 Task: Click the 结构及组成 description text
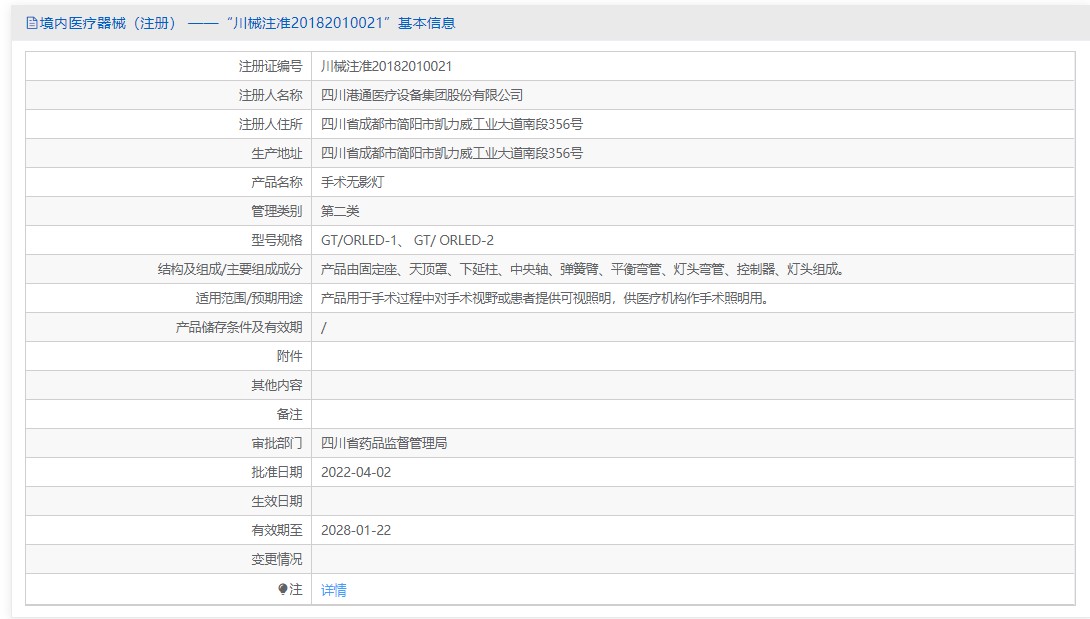point(582,269)
